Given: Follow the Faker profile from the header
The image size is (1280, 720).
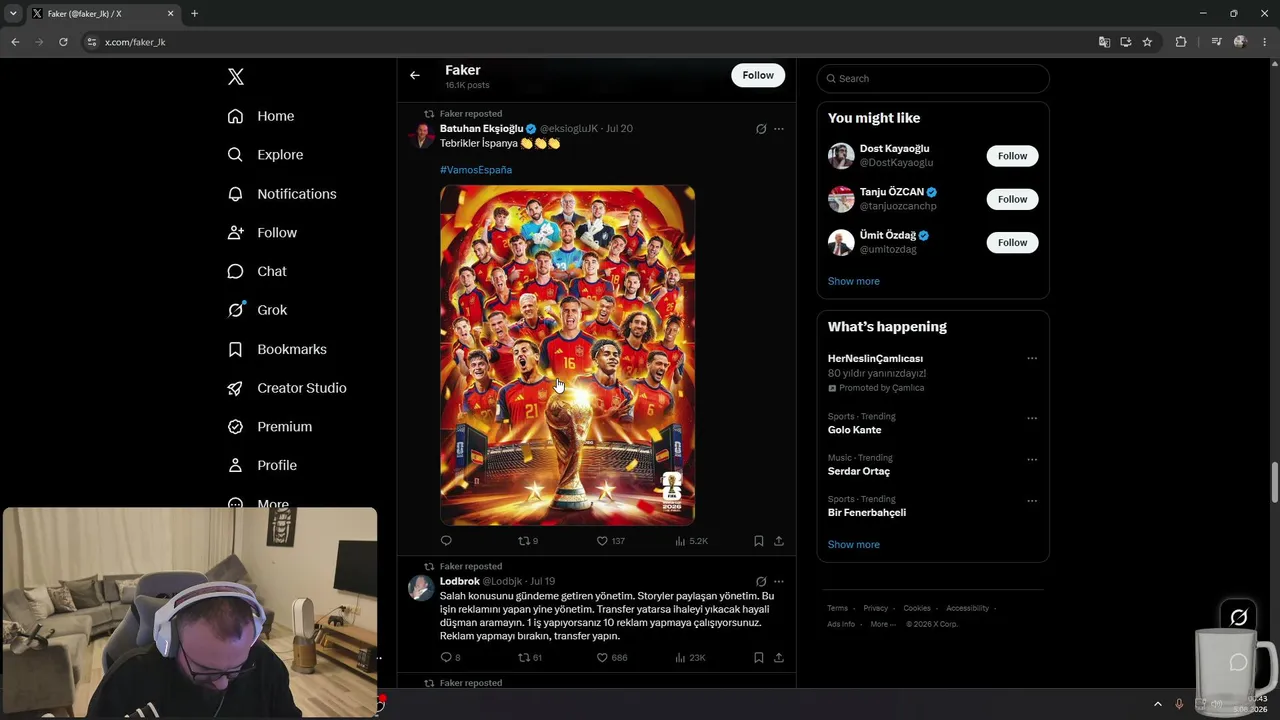Looking at the screenshot, I should 758,75.
